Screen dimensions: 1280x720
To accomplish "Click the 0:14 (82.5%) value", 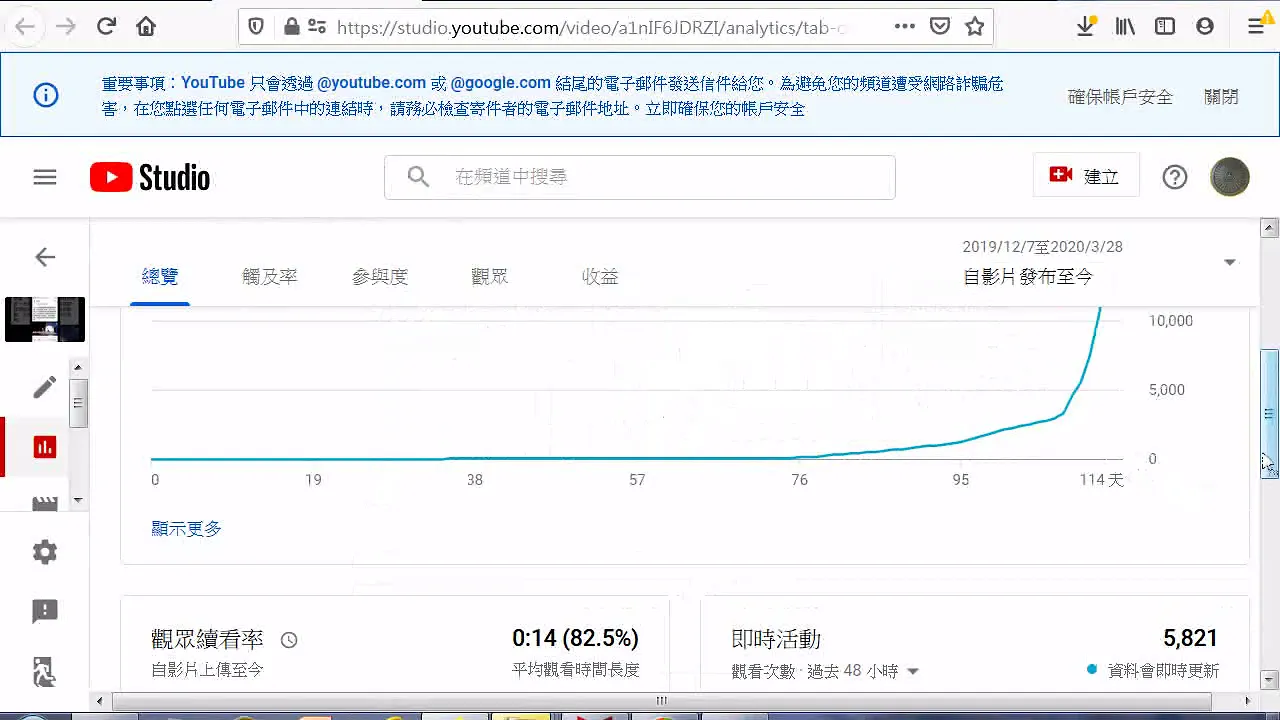I will 575,638.
